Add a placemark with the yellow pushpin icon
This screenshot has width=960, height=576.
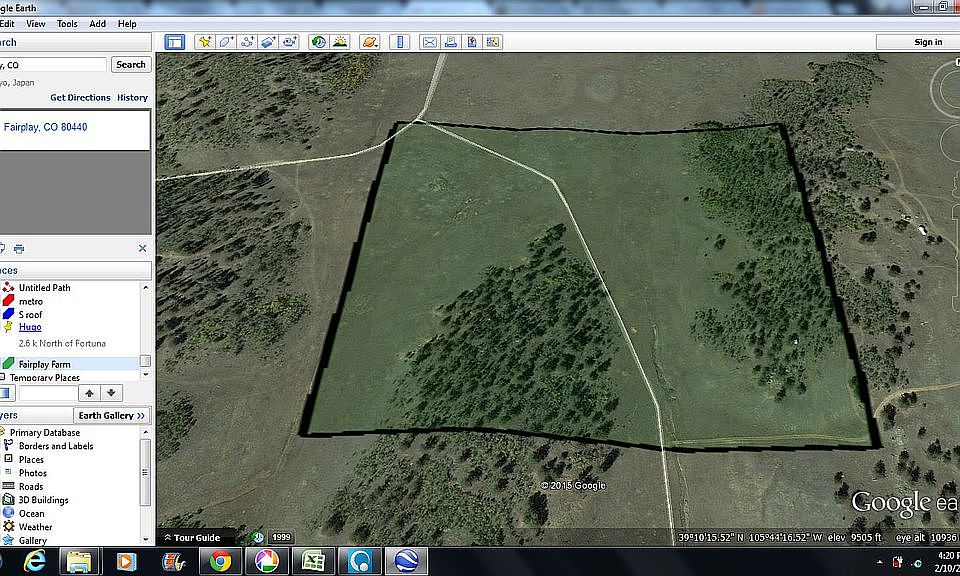[x=204, y=42]
